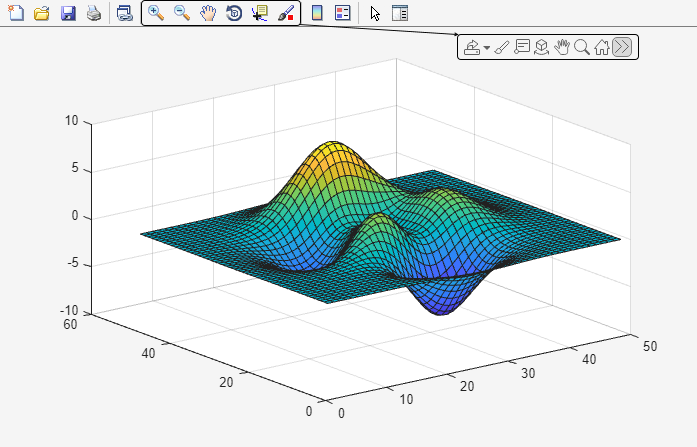Collapse the axes toolbar with the double chevron
This screenshot has width=697, height=447.
click(x=622, y=47)
